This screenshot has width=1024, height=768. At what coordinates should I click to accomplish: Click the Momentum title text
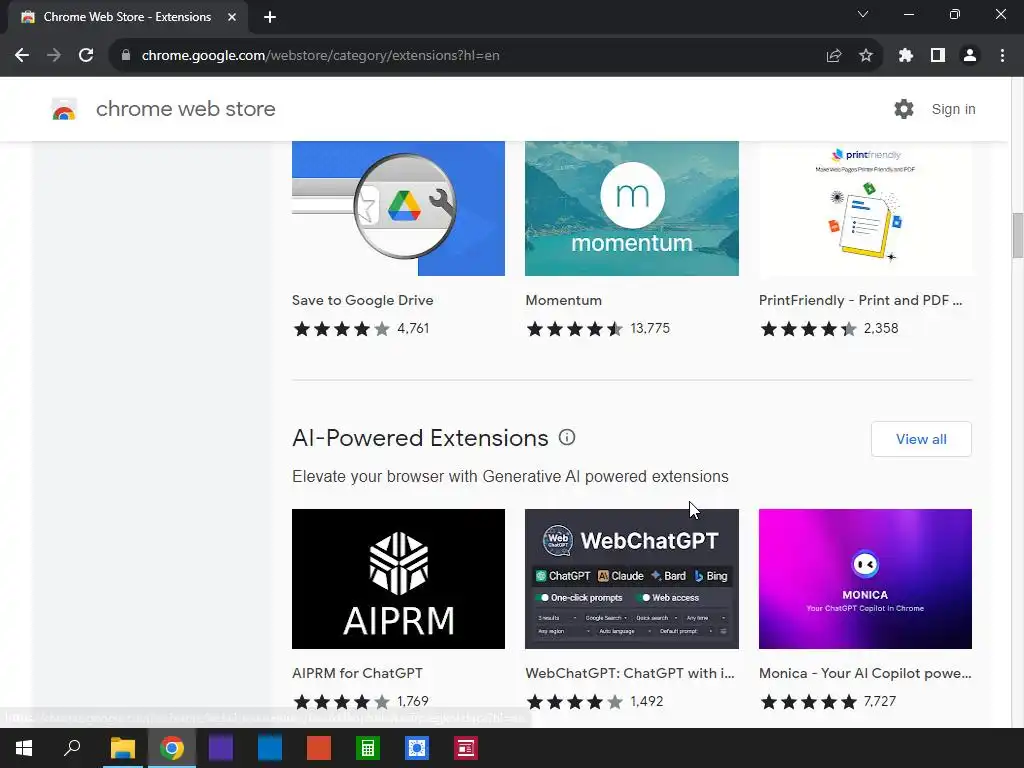tap(564, 300)
